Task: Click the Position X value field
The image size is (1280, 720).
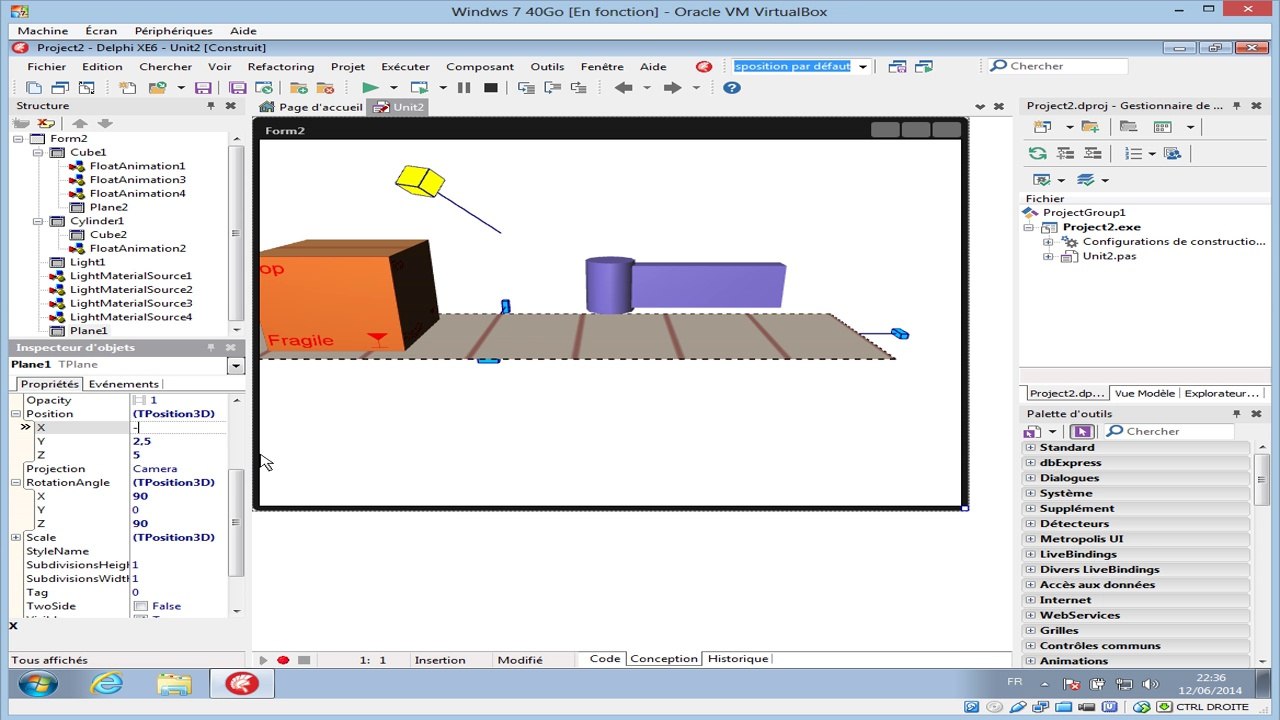Action: pos(180,427)
